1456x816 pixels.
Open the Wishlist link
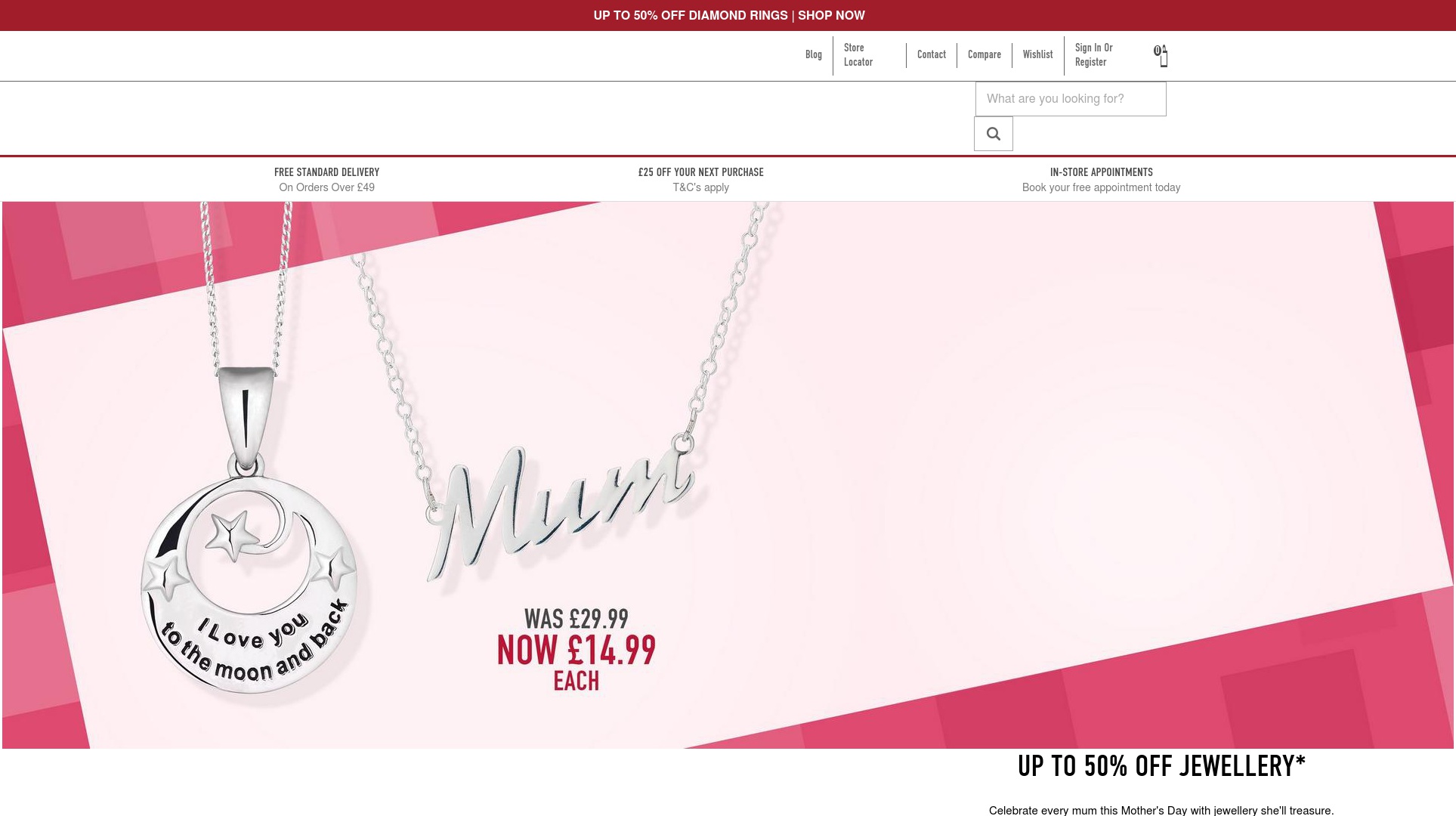1037,54
